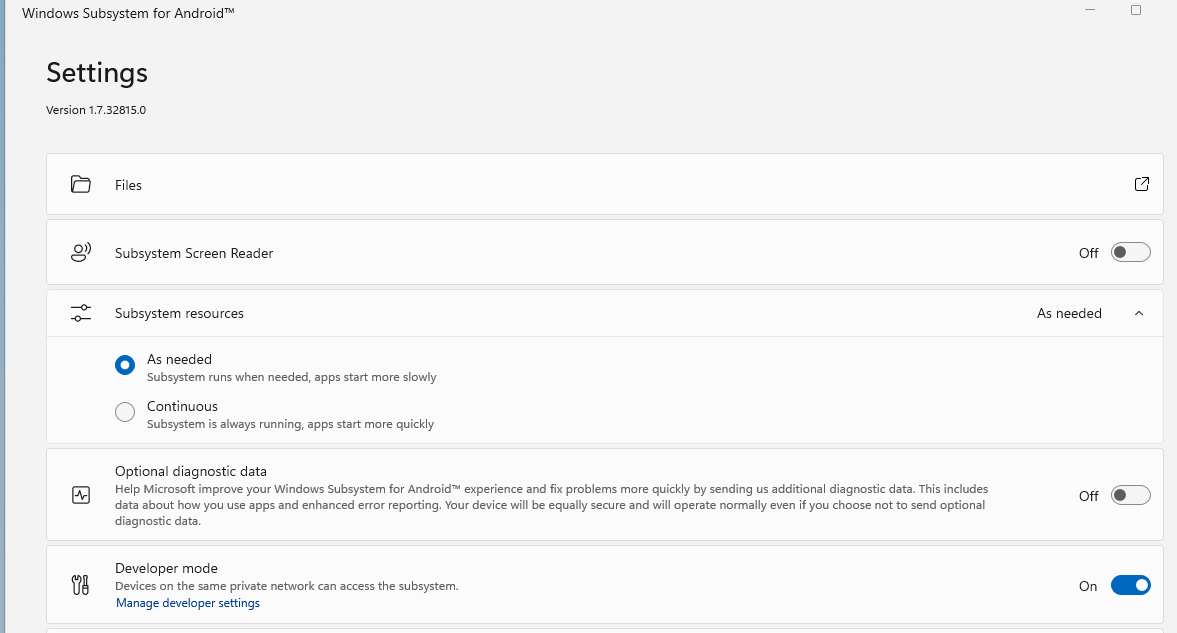Click the Files folder icon

[x=81, y=185]
